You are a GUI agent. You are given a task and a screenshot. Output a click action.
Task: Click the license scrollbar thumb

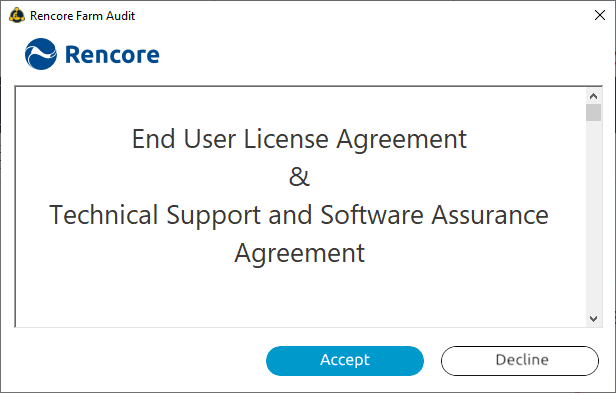tap(593, 113)
